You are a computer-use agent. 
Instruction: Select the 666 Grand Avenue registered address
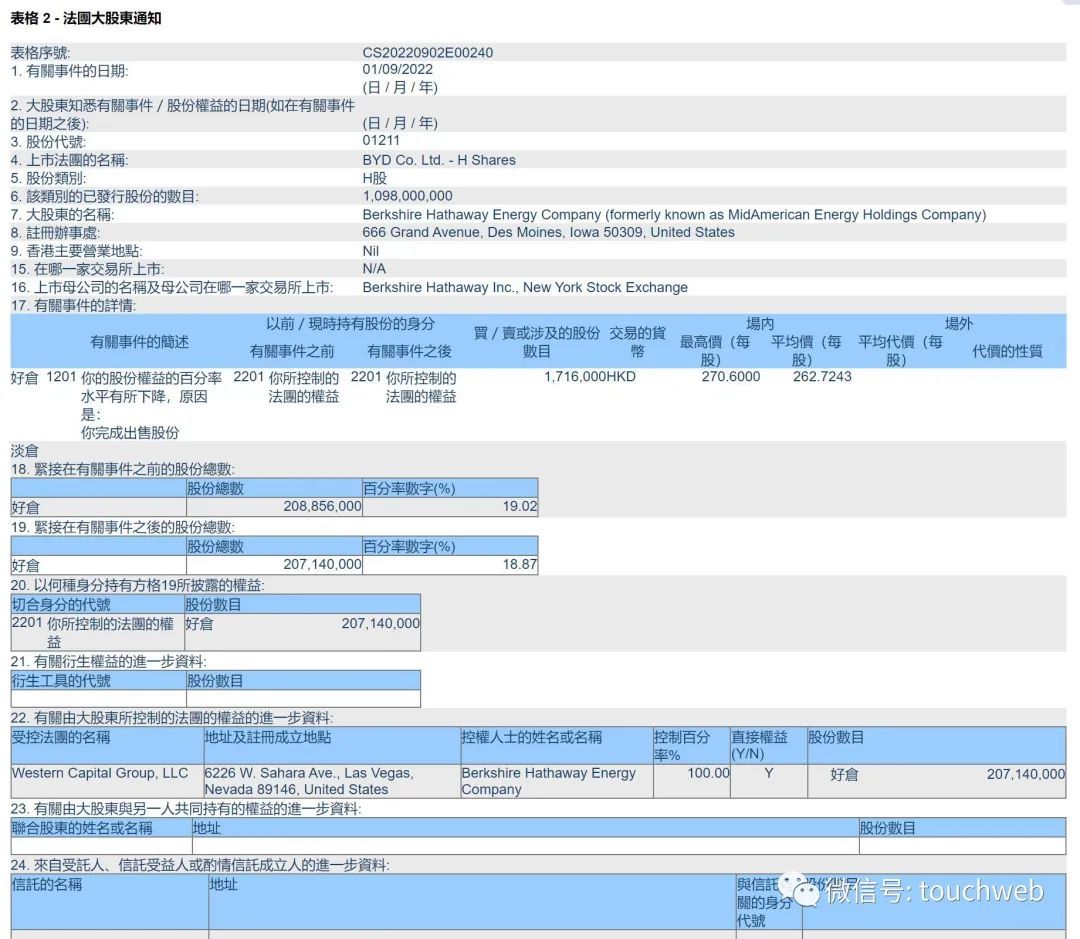point(548,232)
